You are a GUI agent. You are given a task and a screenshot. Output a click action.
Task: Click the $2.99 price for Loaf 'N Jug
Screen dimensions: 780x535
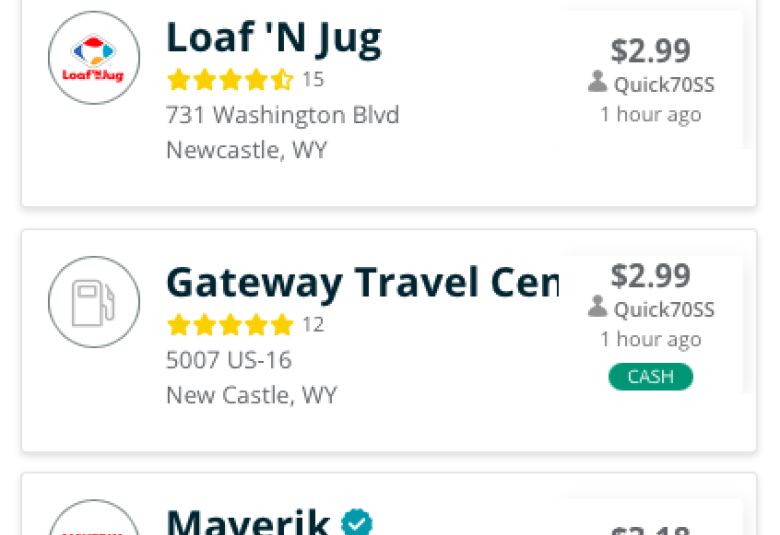pyautogui.click(x=651, y=51)
